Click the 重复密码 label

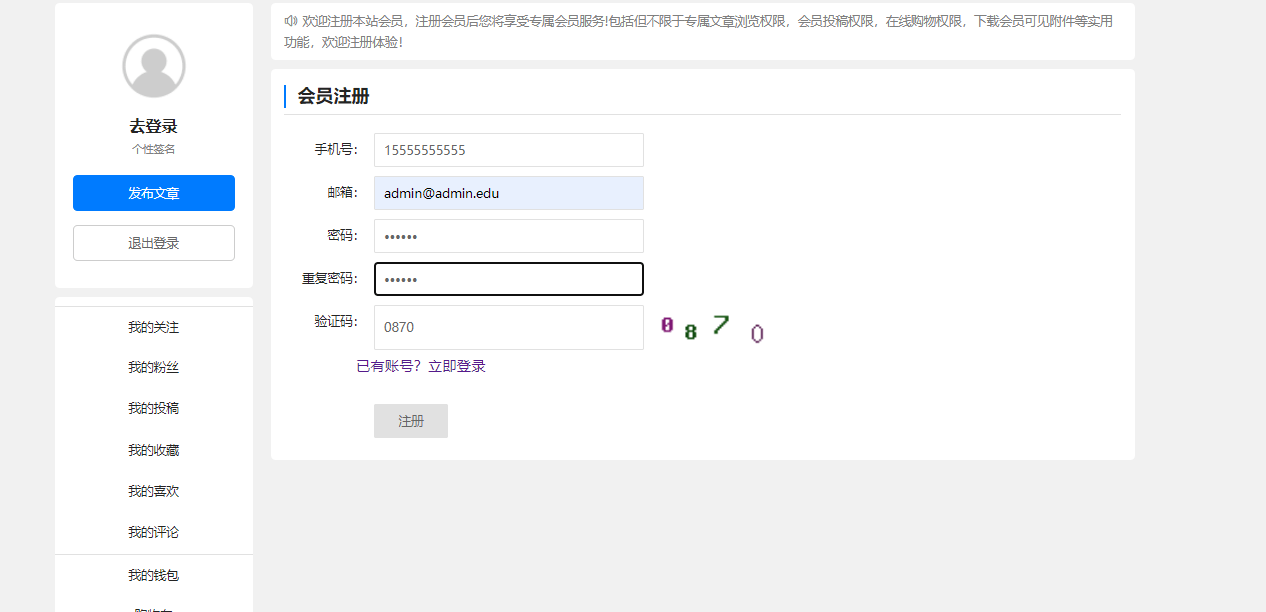330,279
